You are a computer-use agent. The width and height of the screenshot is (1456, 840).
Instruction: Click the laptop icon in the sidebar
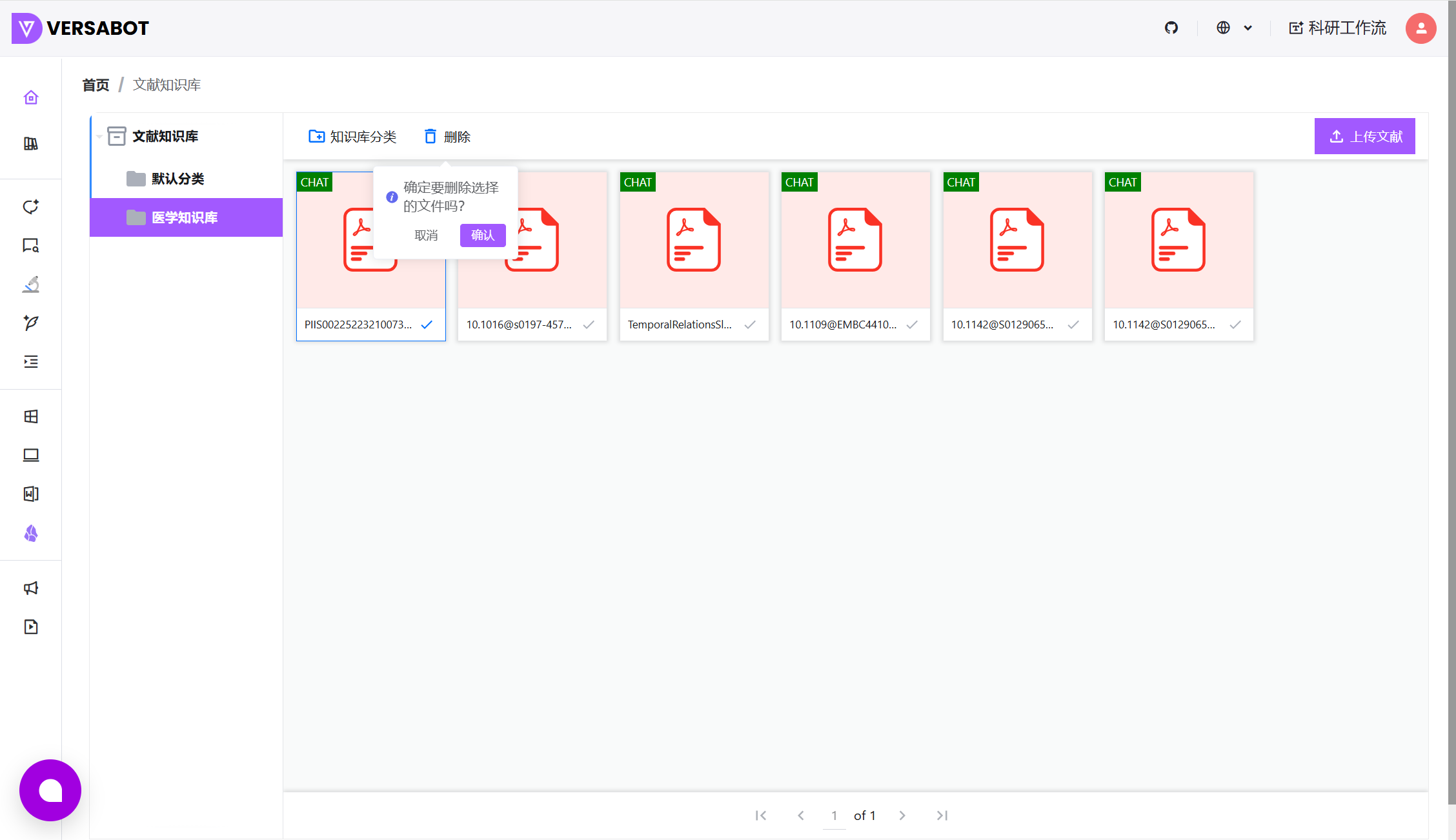pyautogui.click(x=31, y=455)
